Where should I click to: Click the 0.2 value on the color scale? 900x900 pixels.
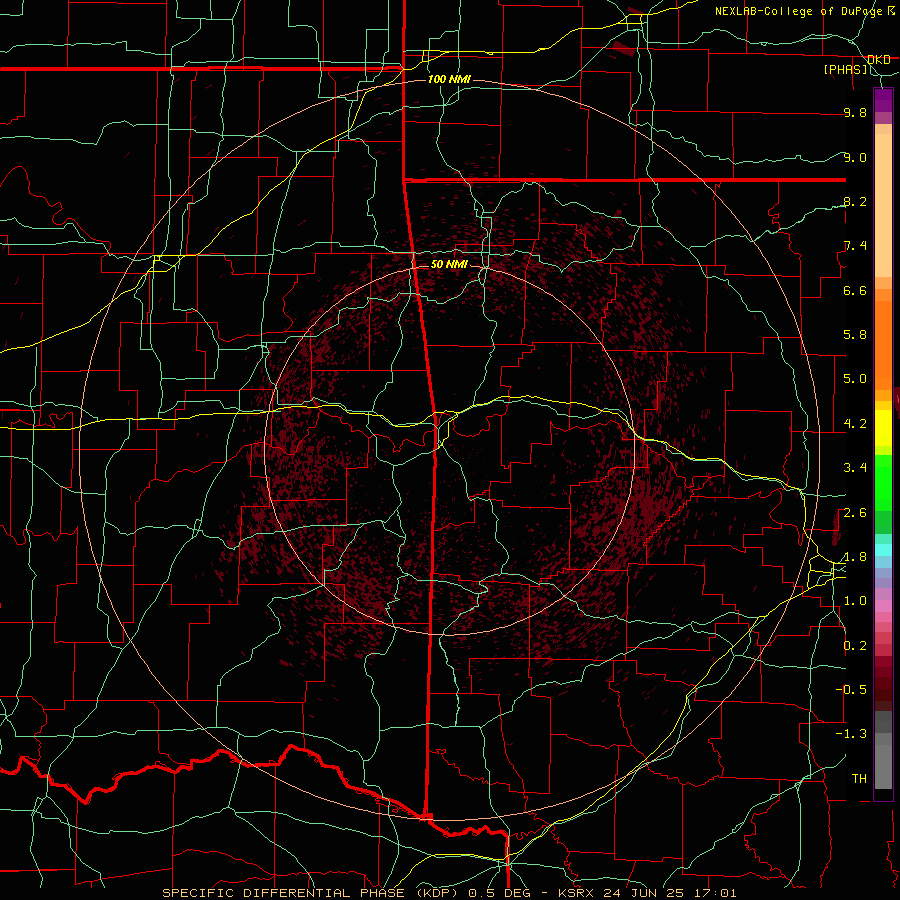point(855,646)
